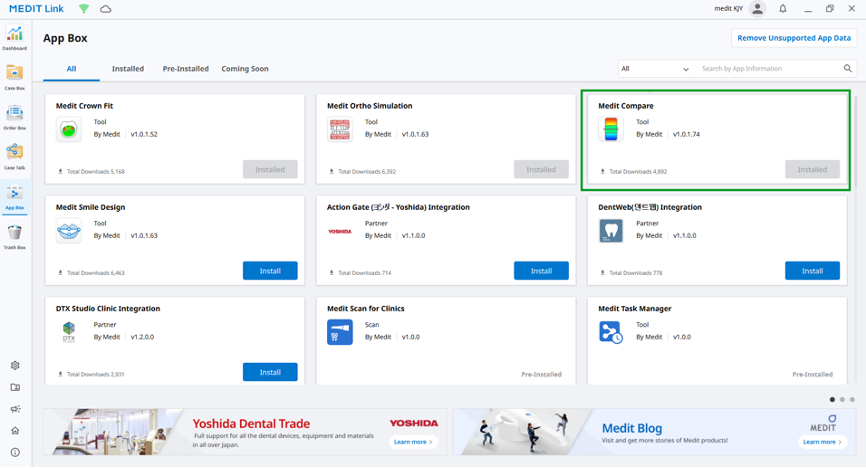The width and height of the screenshot is (866, 468).
Task: Focus the Search by App Information field
Action: tap(769, 69)
